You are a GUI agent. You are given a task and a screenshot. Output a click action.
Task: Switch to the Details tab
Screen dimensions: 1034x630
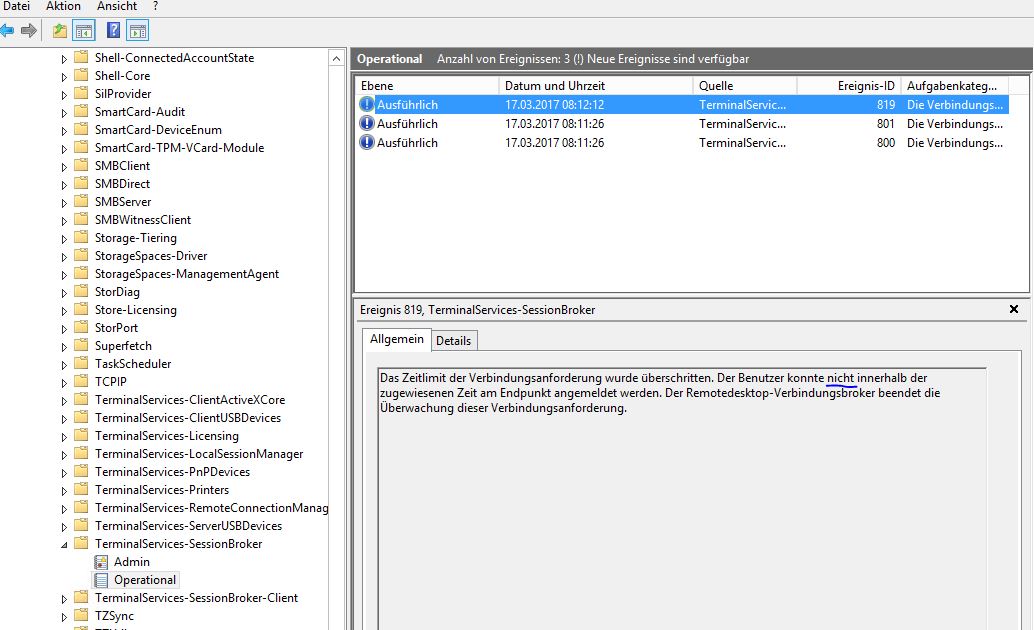[x=453, y=341]
